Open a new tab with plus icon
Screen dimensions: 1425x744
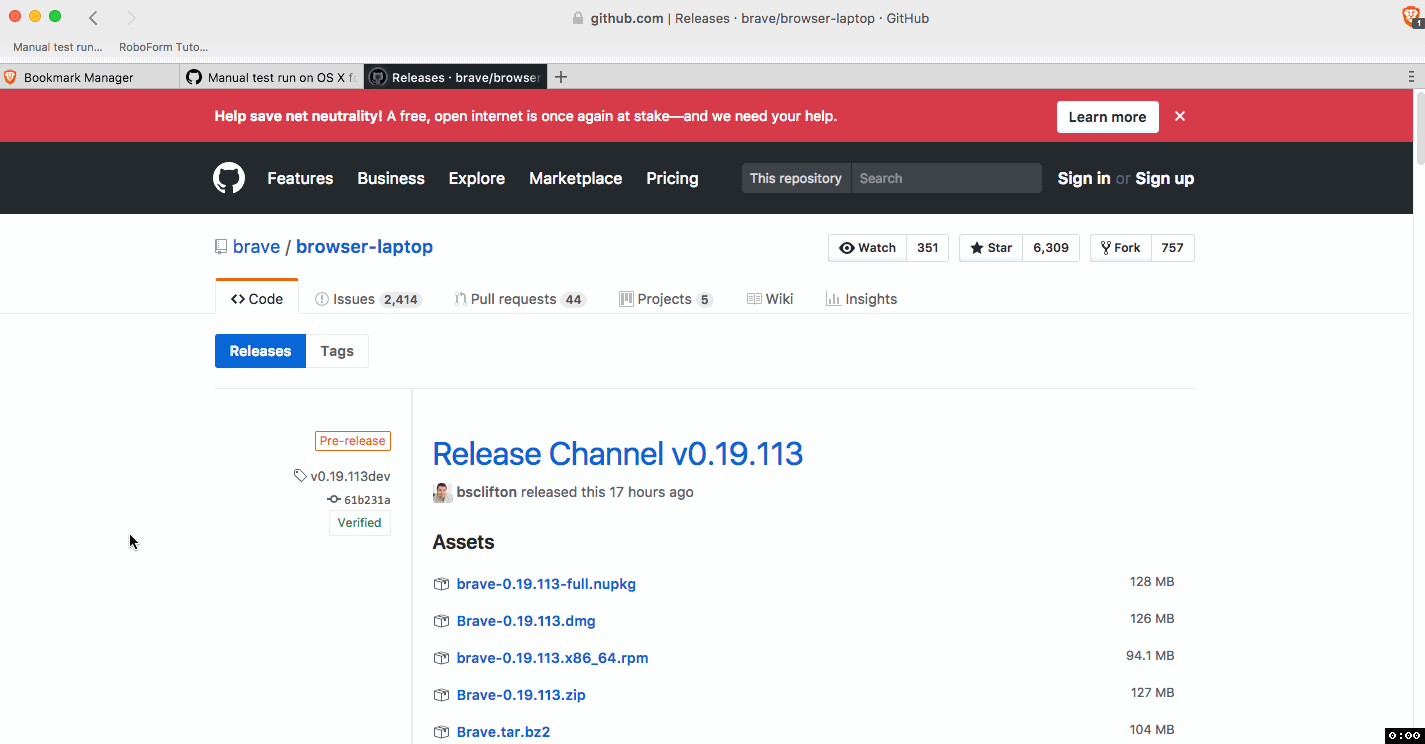click(x=561, y=77)
